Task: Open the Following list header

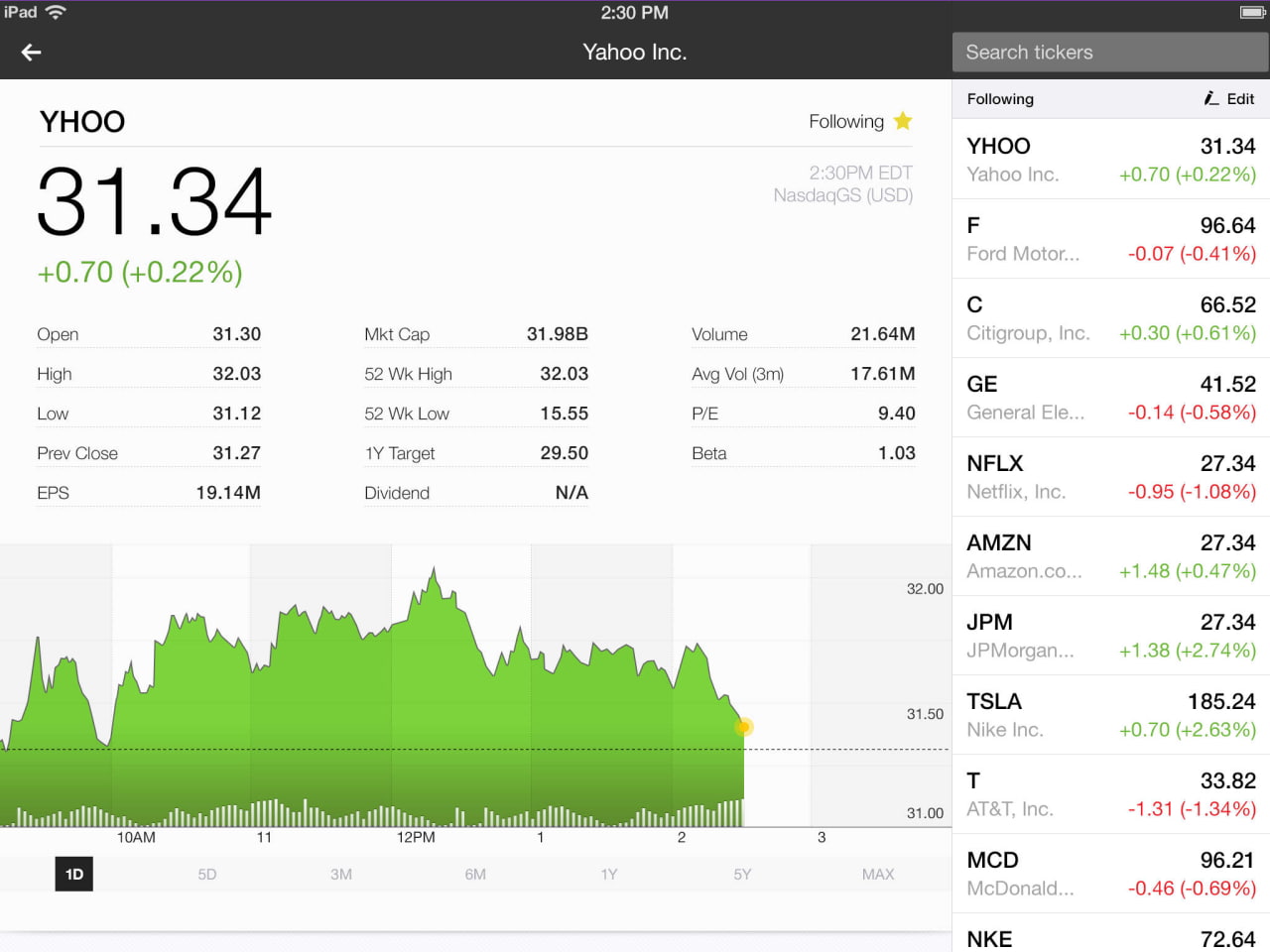Action: (1000, 98)
